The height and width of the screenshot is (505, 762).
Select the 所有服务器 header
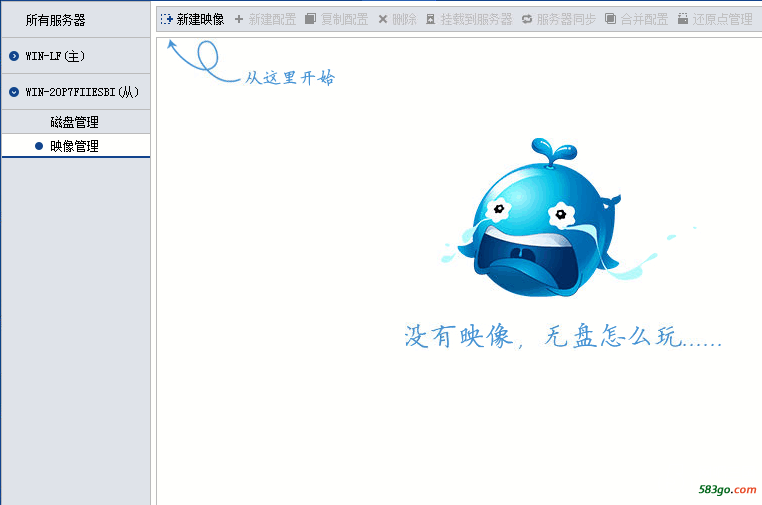coord(56,20)
